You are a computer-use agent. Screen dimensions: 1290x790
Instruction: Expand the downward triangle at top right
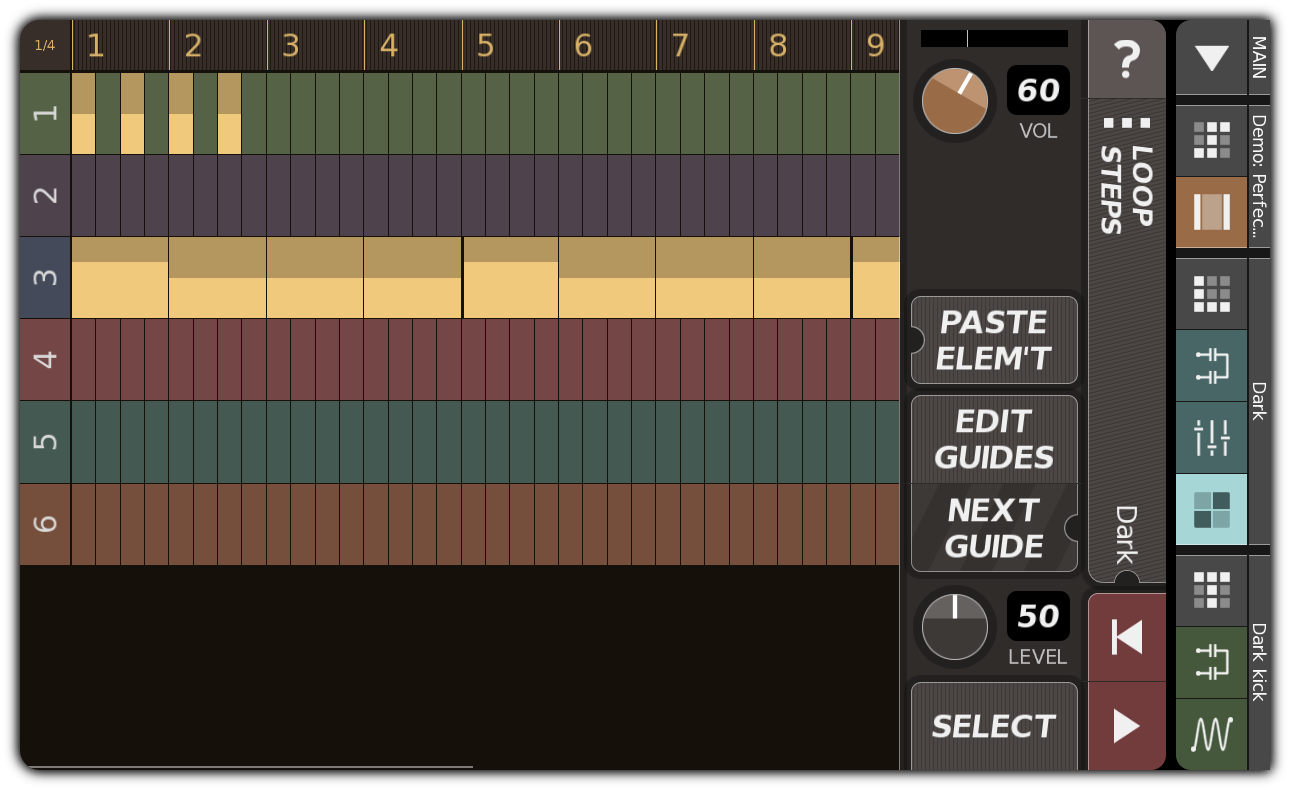[1211, 58]
